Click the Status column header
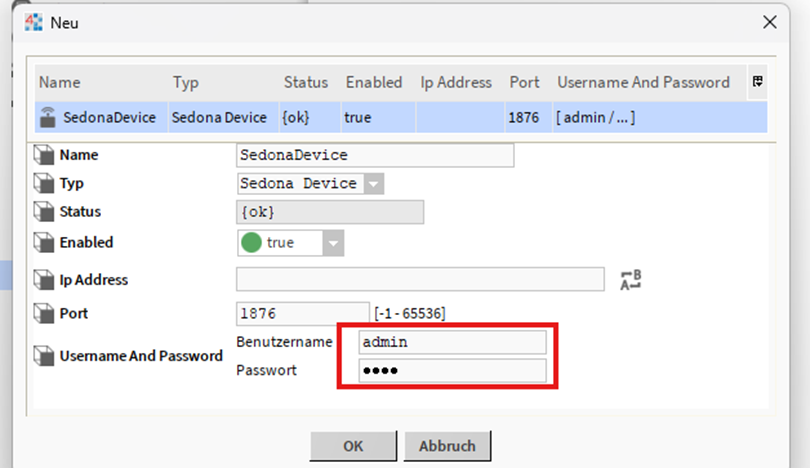The width and height of the screenshot is (810, 468). click(x=305, y=82)
